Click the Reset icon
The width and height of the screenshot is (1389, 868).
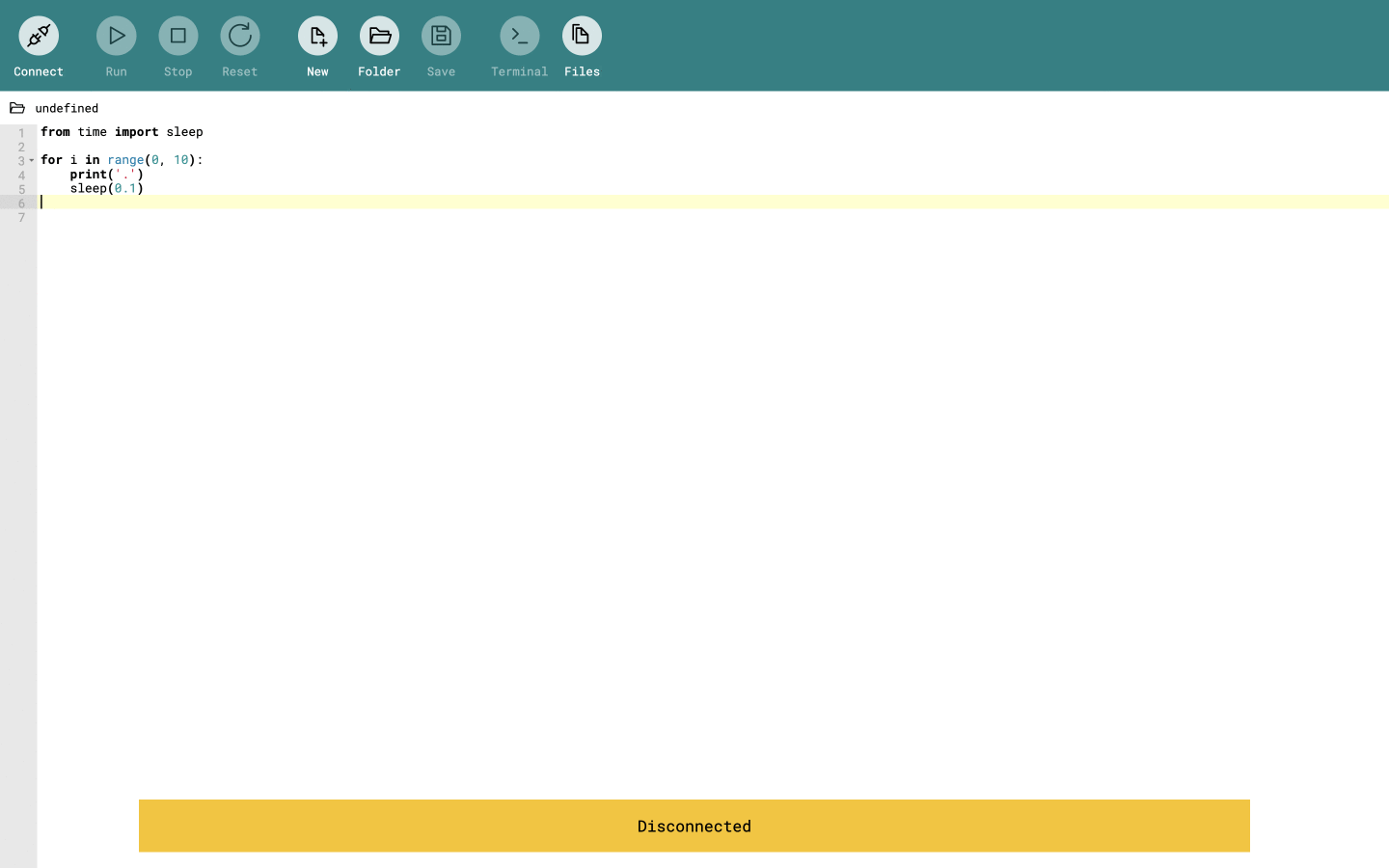point(239,35)
